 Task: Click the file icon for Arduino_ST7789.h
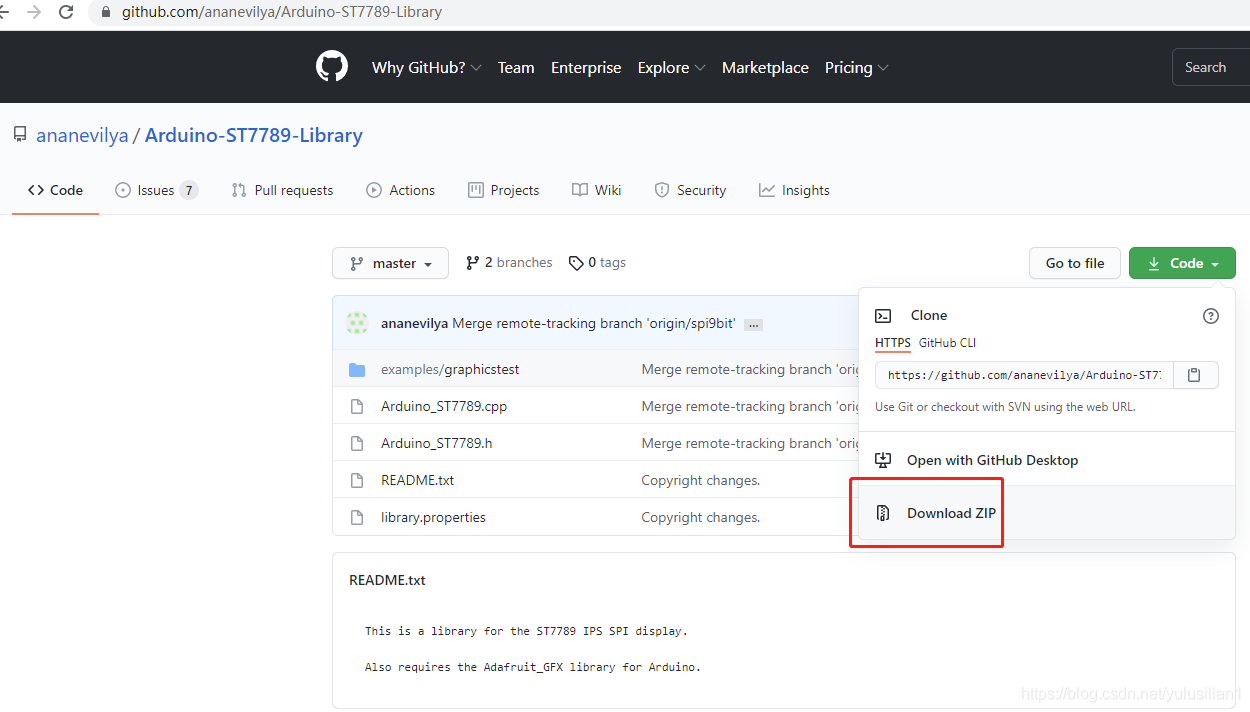click(357, 443)
